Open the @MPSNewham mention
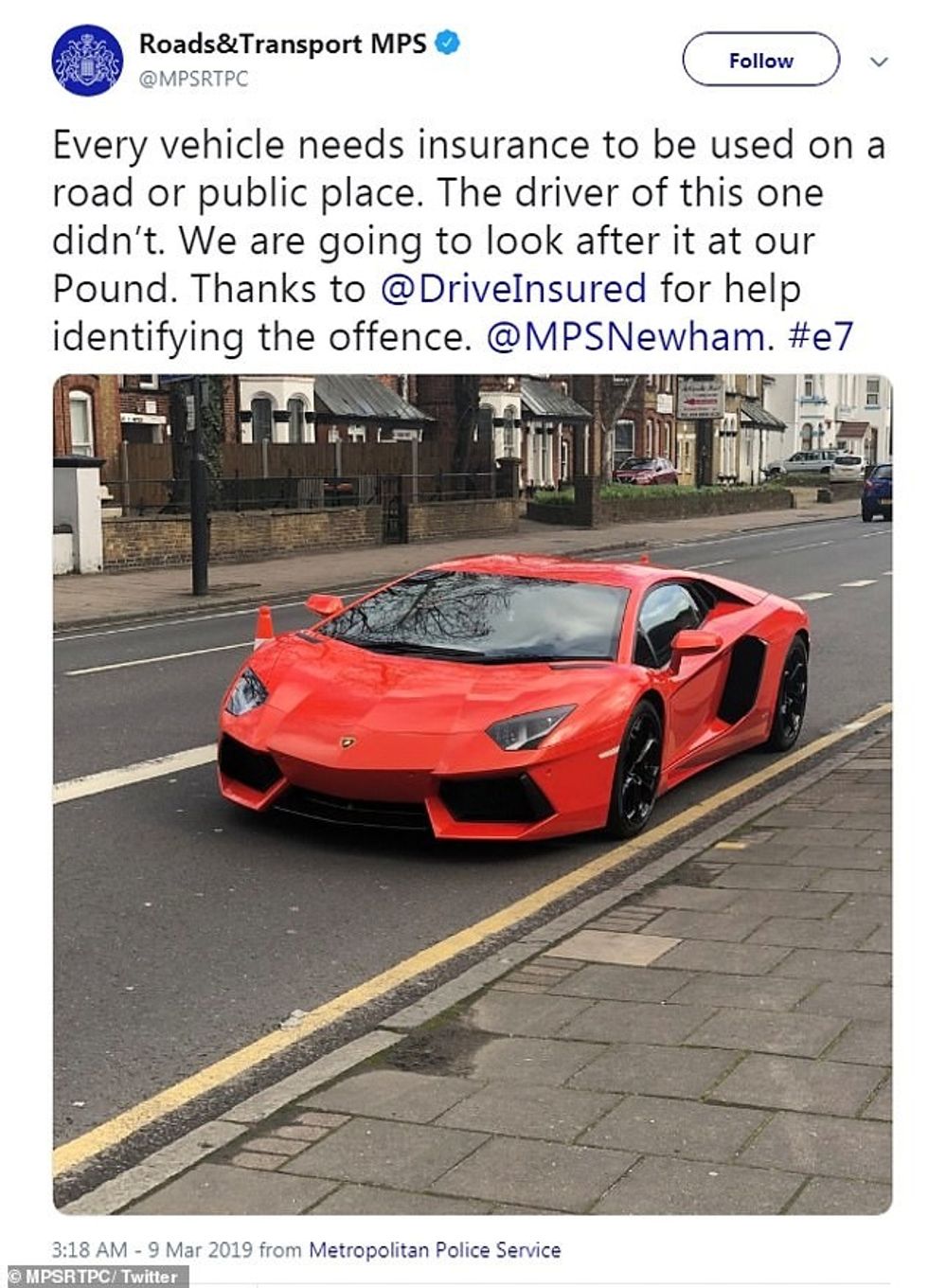Image resolution: width=928 pixels, height=1288 pixels. pos(629,336)
